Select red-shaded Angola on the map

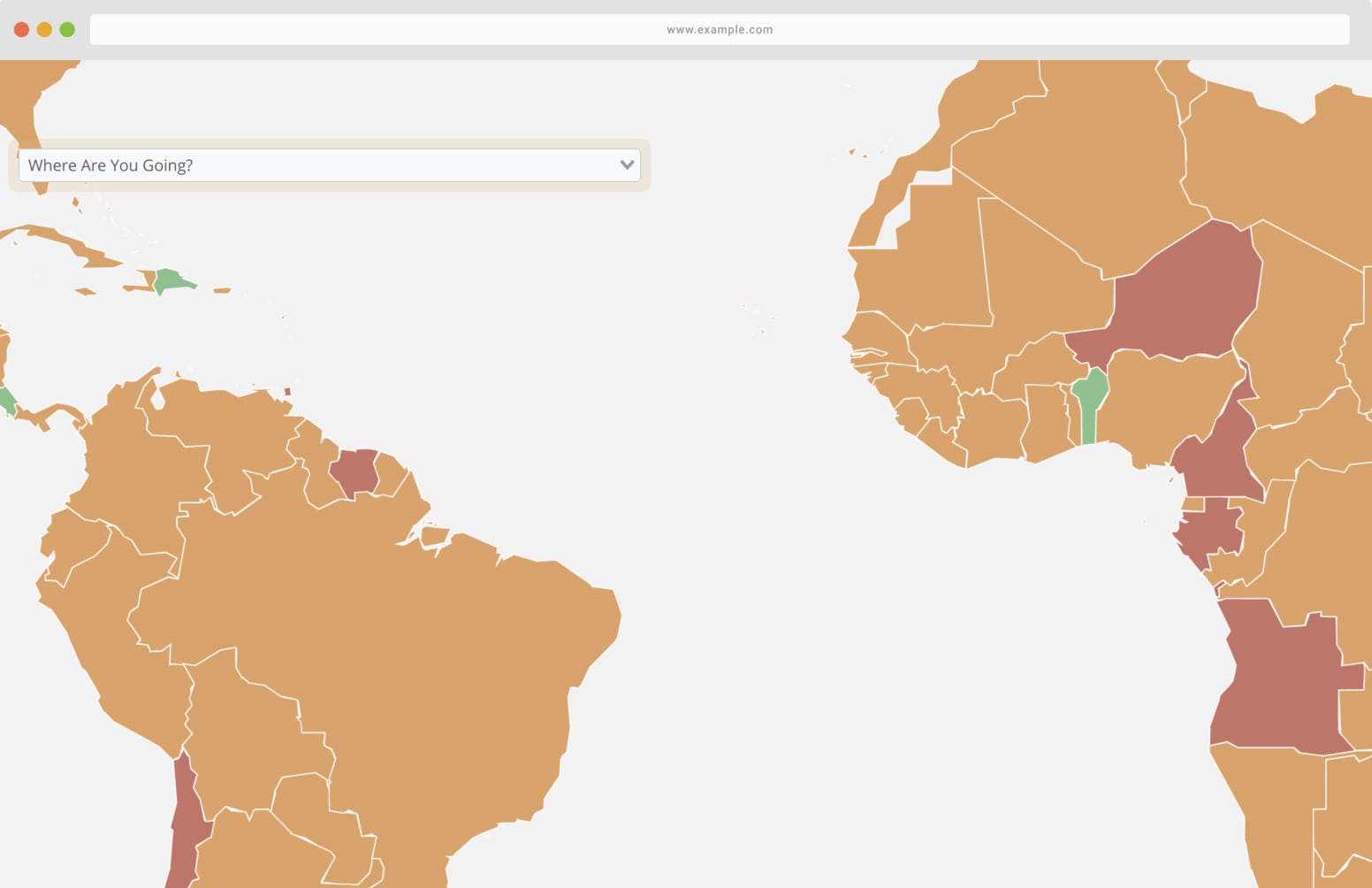pyautogui.click(x=1282, y=681)
